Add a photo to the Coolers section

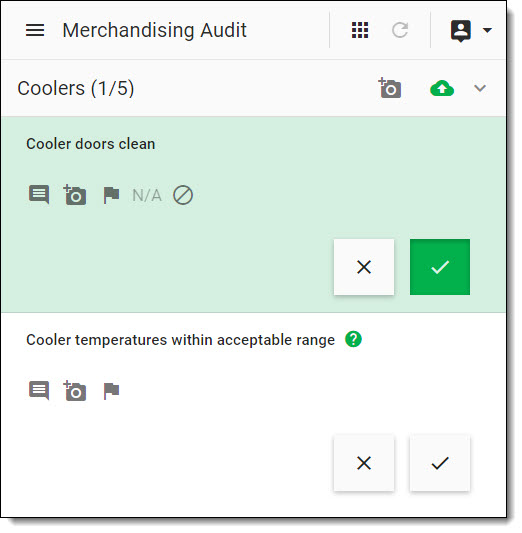(x=390, y=88)
